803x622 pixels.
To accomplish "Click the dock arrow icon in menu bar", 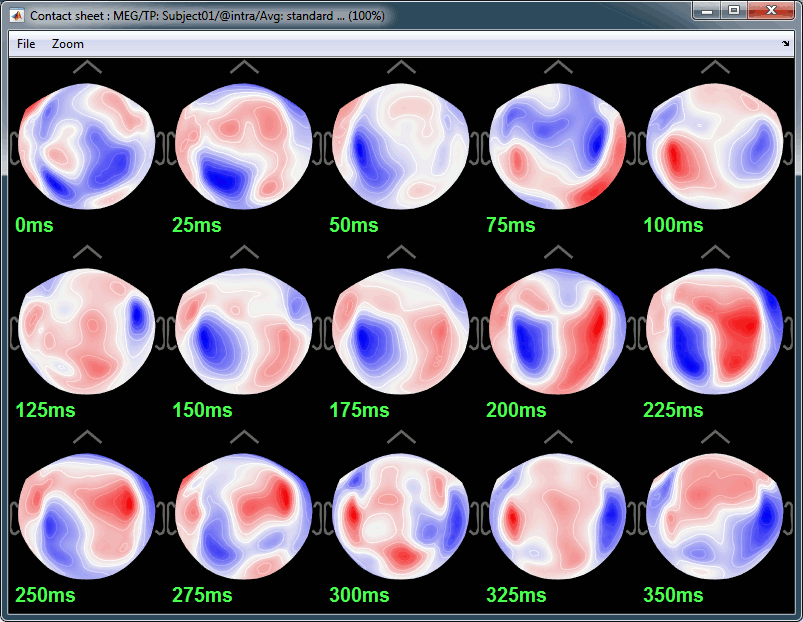I will coord(785,44).
